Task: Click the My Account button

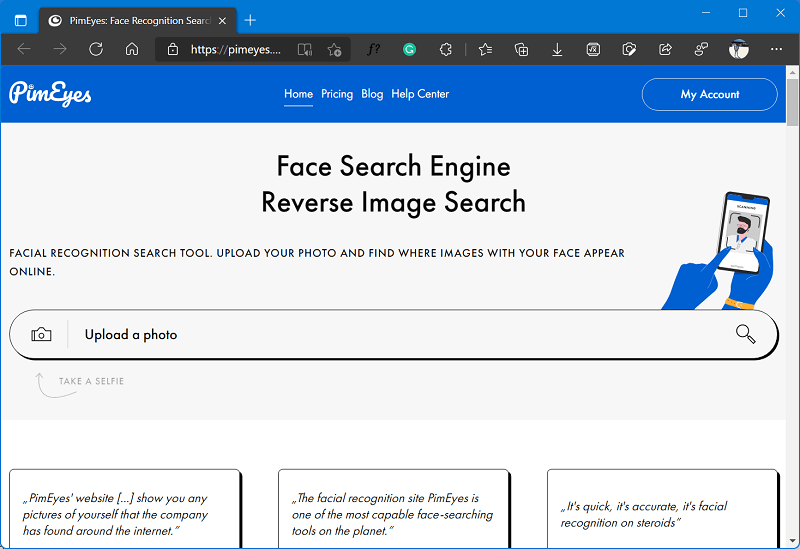Action: (710, 94)
